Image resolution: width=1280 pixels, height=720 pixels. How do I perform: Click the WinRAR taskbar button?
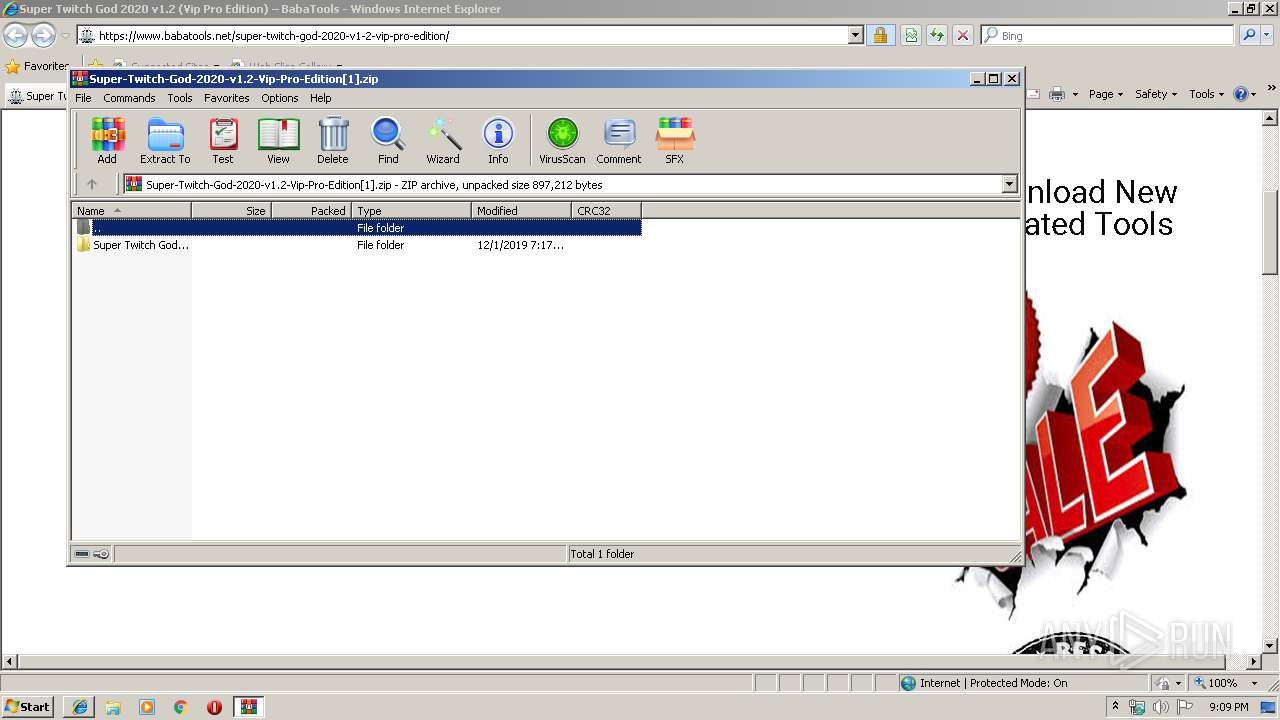click(249, 707)
